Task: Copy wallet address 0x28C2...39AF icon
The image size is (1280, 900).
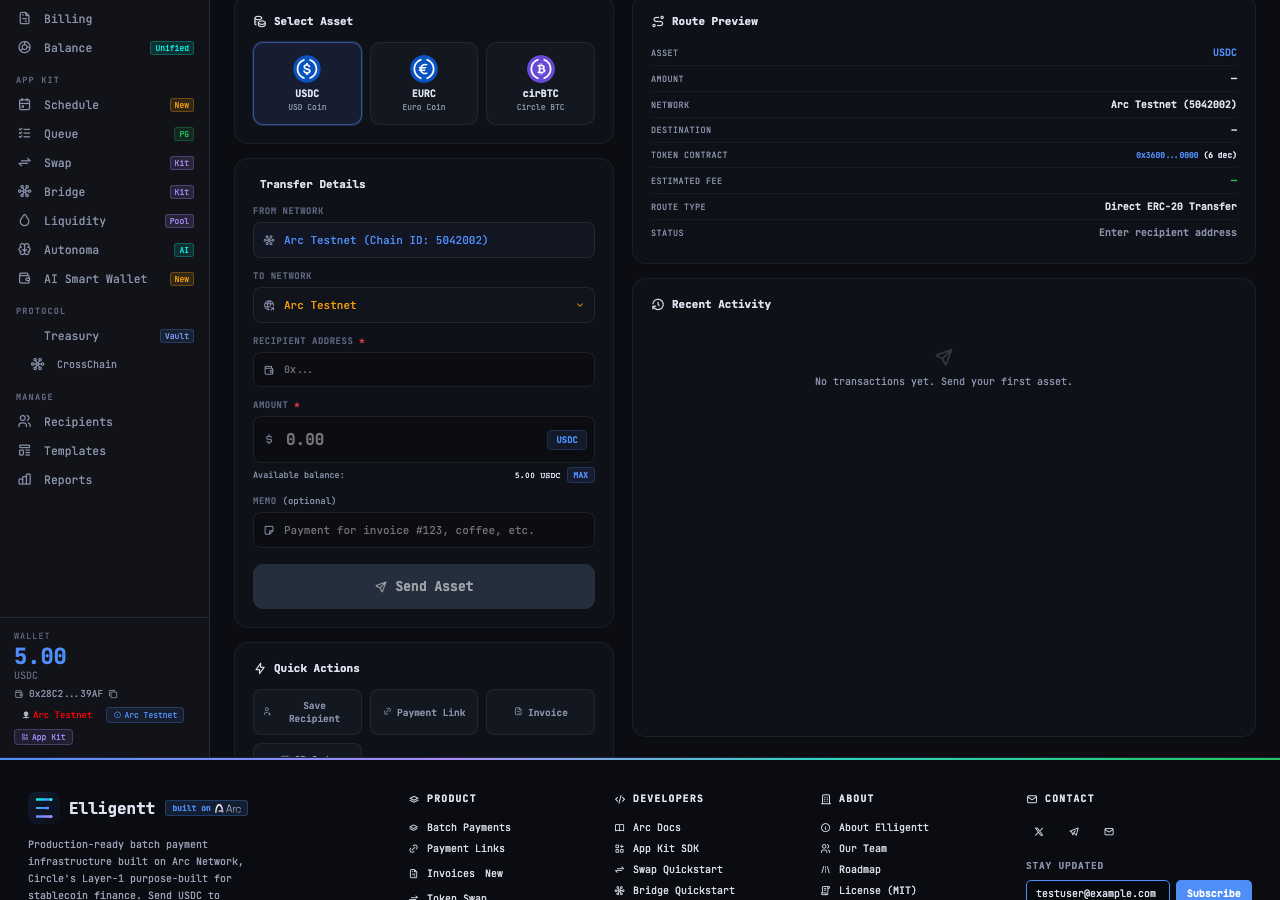Action: pos(113,693)
